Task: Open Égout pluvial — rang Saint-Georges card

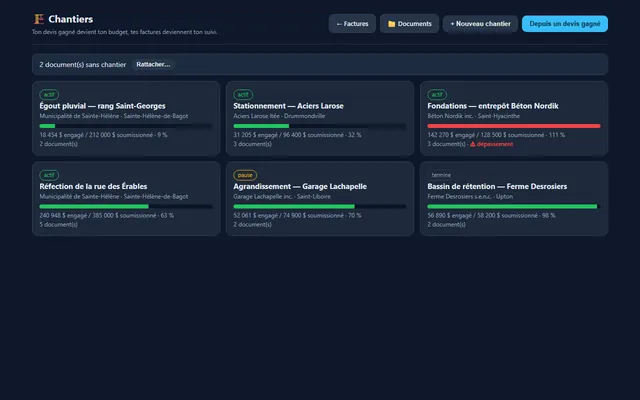Action: click(x=126, y=118)
